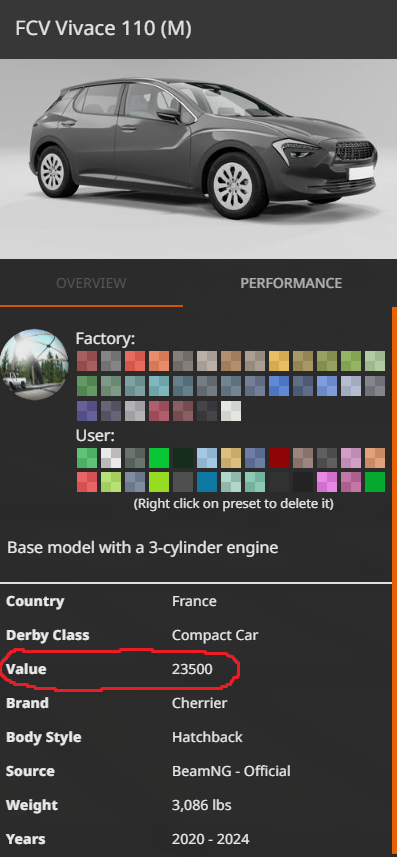Click the circled Value 23500 row
Image resolution: width=397 pixels, height=857 pixels.
pos(119,669)
